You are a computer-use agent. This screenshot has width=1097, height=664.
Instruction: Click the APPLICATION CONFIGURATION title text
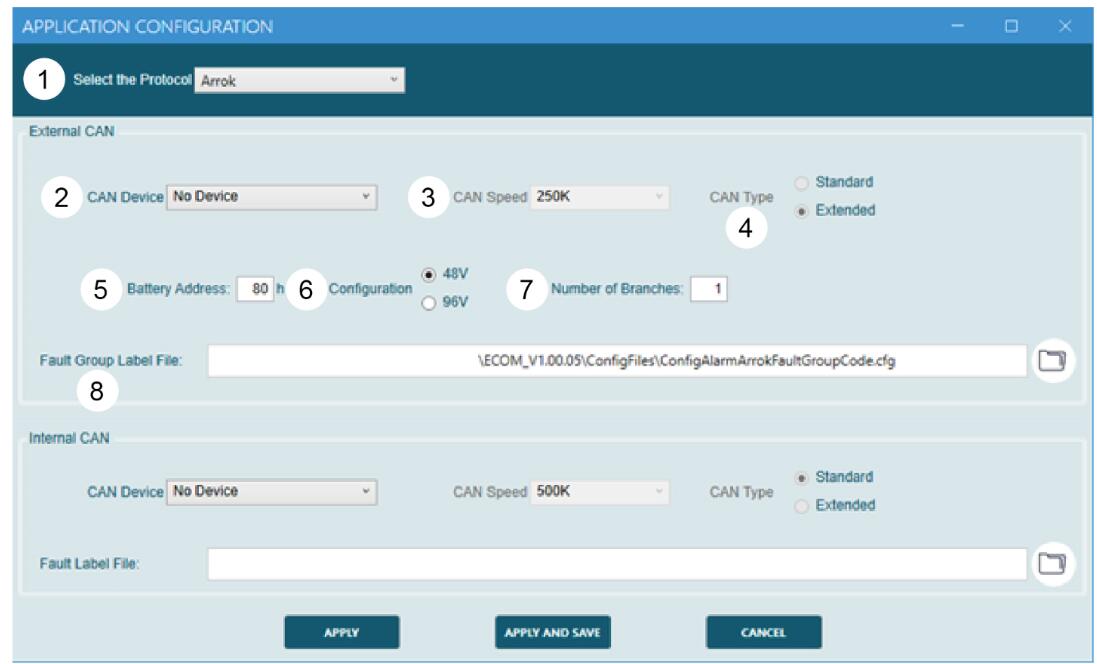tap(148, 27)
